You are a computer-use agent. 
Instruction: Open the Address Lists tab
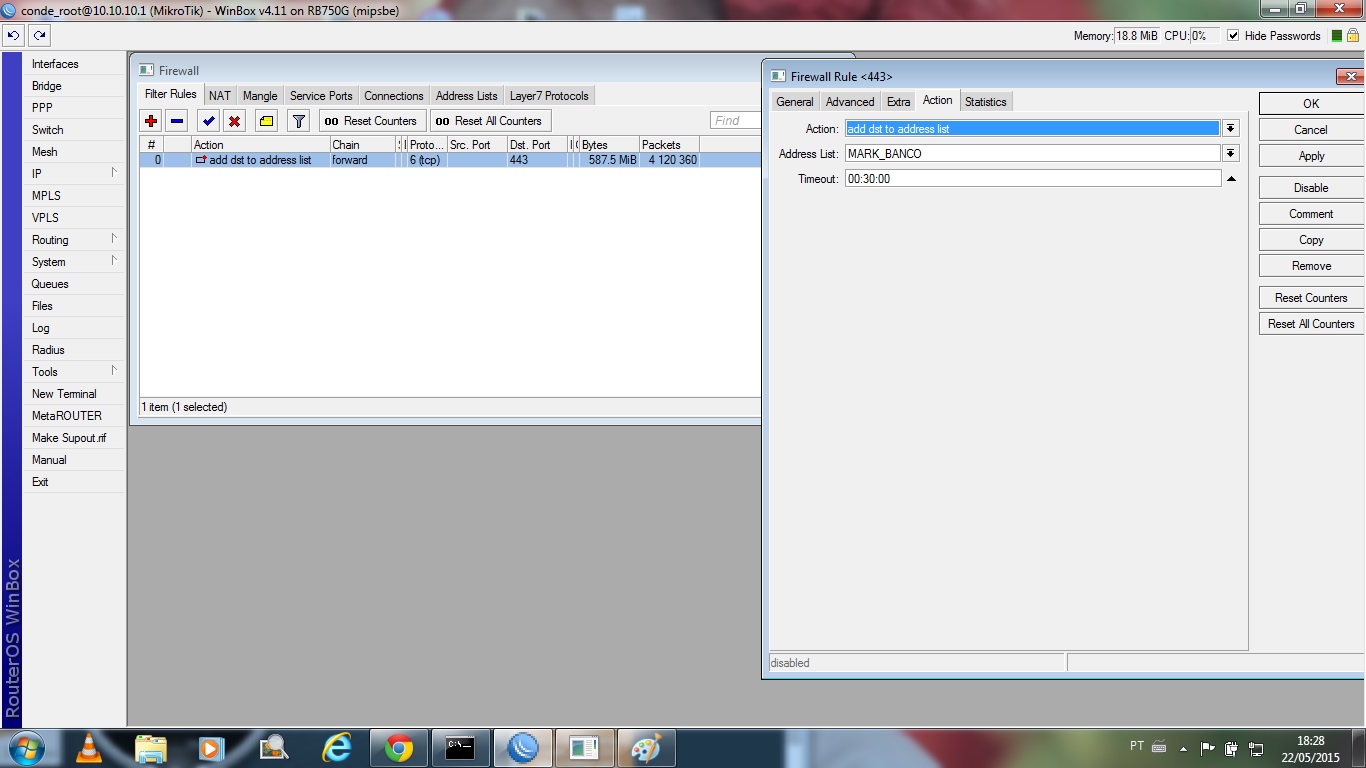tap(467, 96)
